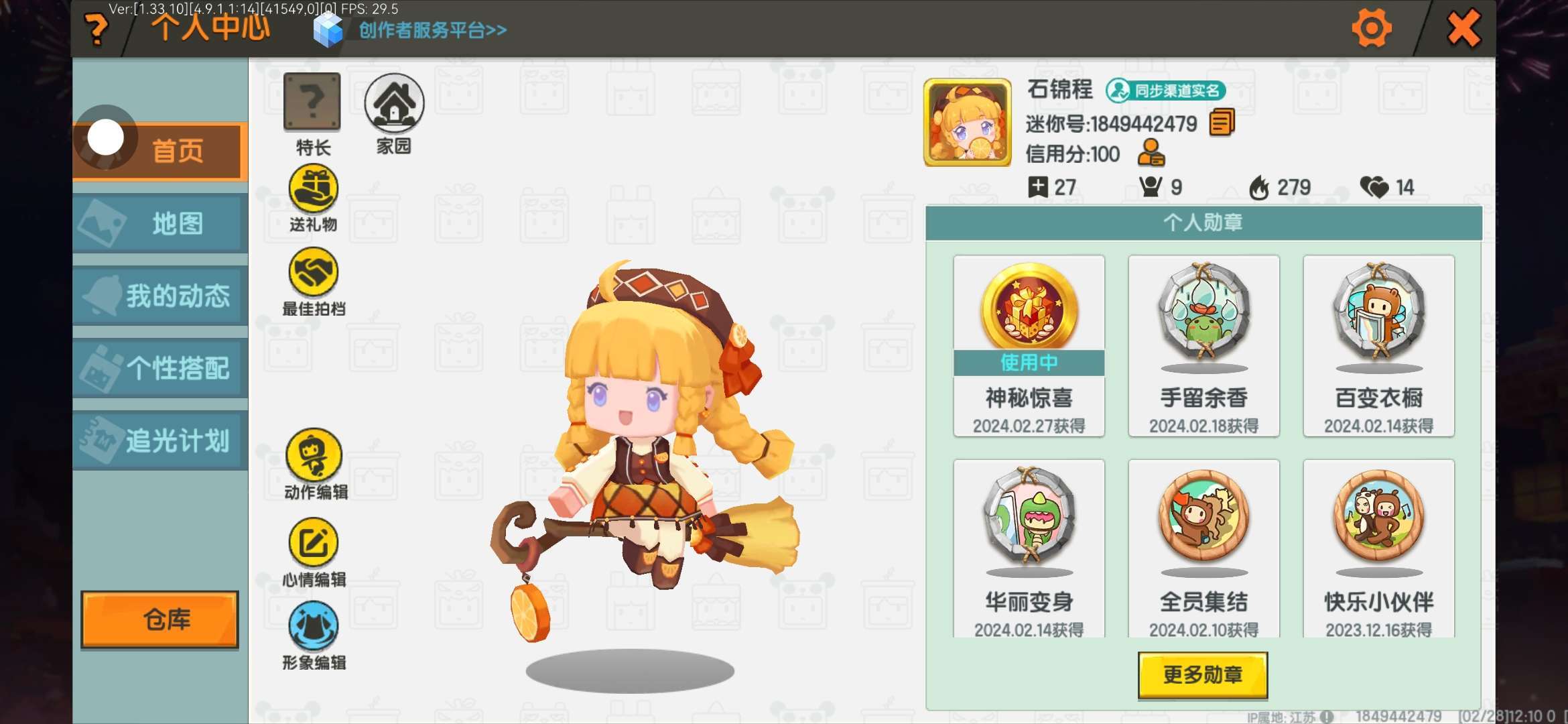The width and height of the screenshot is (1568, 724).
Task: Open the 家园 home icon
Action: (394, 103)
